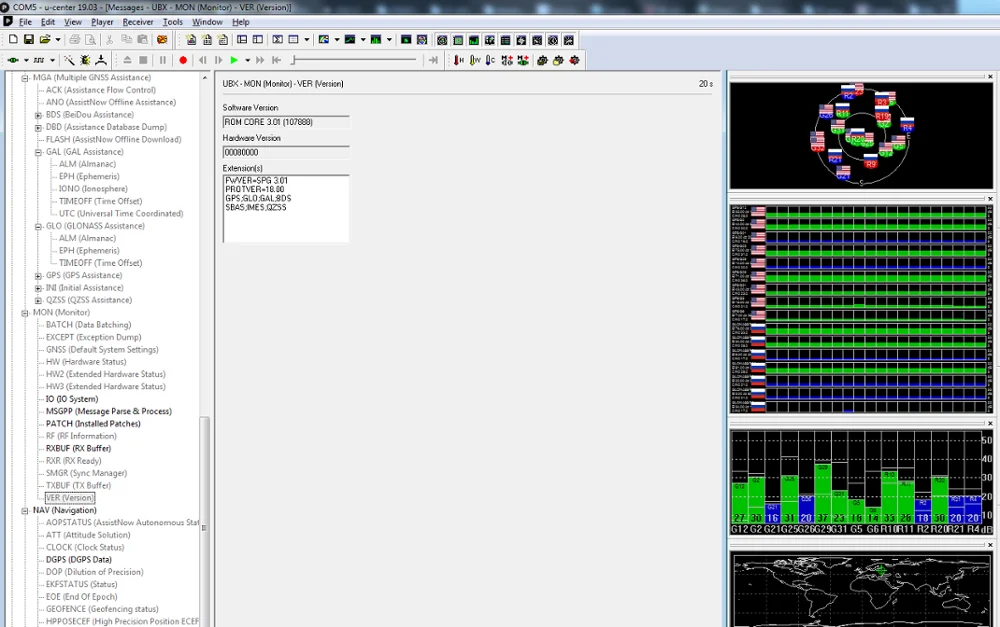Click the Save floppy disk icon

point(29,40)
